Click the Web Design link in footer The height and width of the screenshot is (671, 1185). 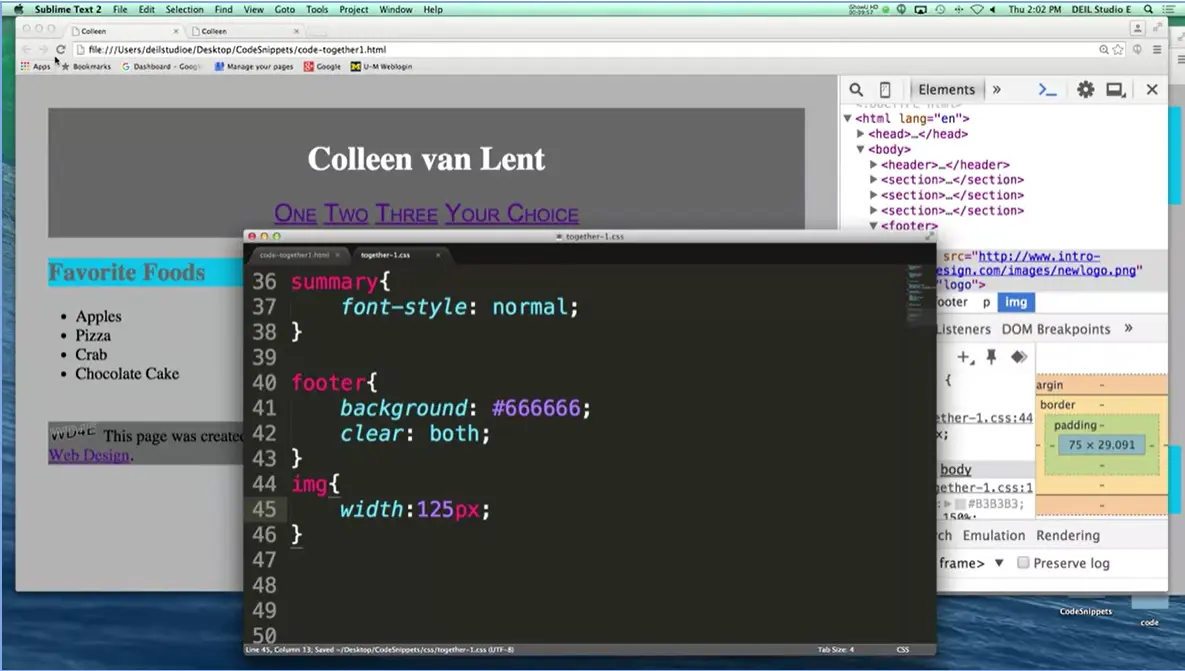[x=89, y=455]
